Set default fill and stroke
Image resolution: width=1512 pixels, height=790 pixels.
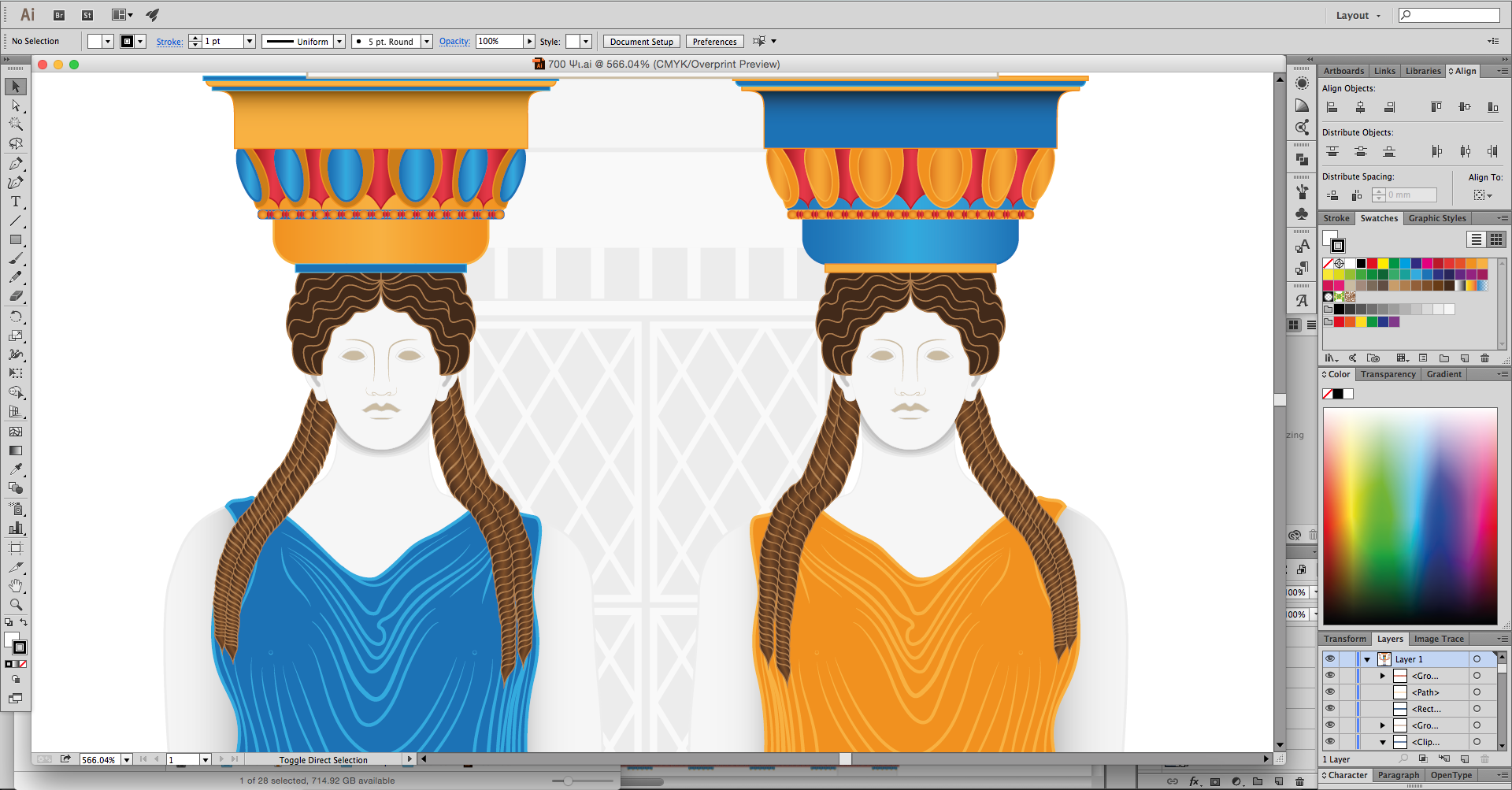click(9, 622)
